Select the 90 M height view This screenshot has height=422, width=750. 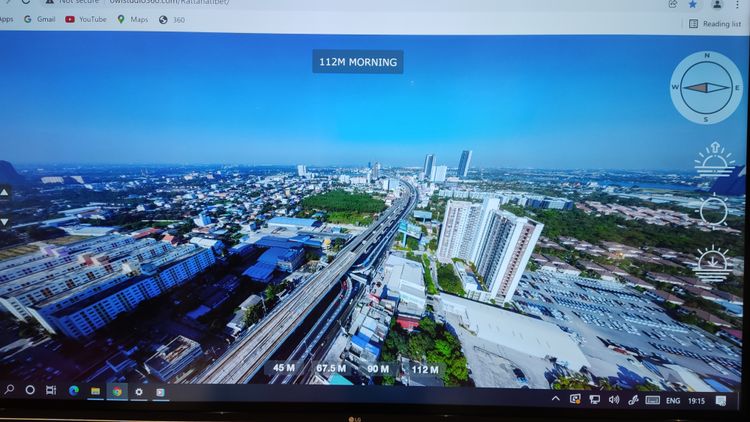coord(378,369)
